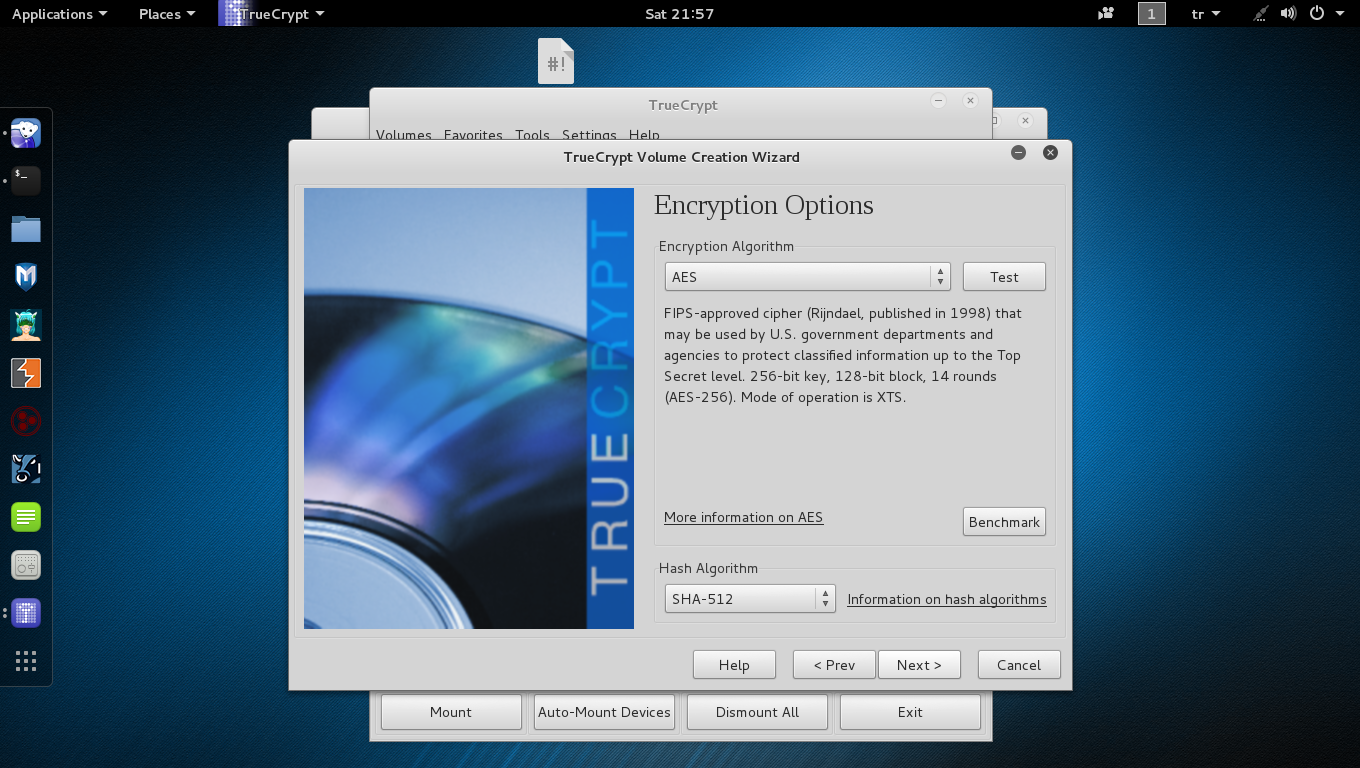
Task: Open the script file icon on desktop
Action: [556, 61]
